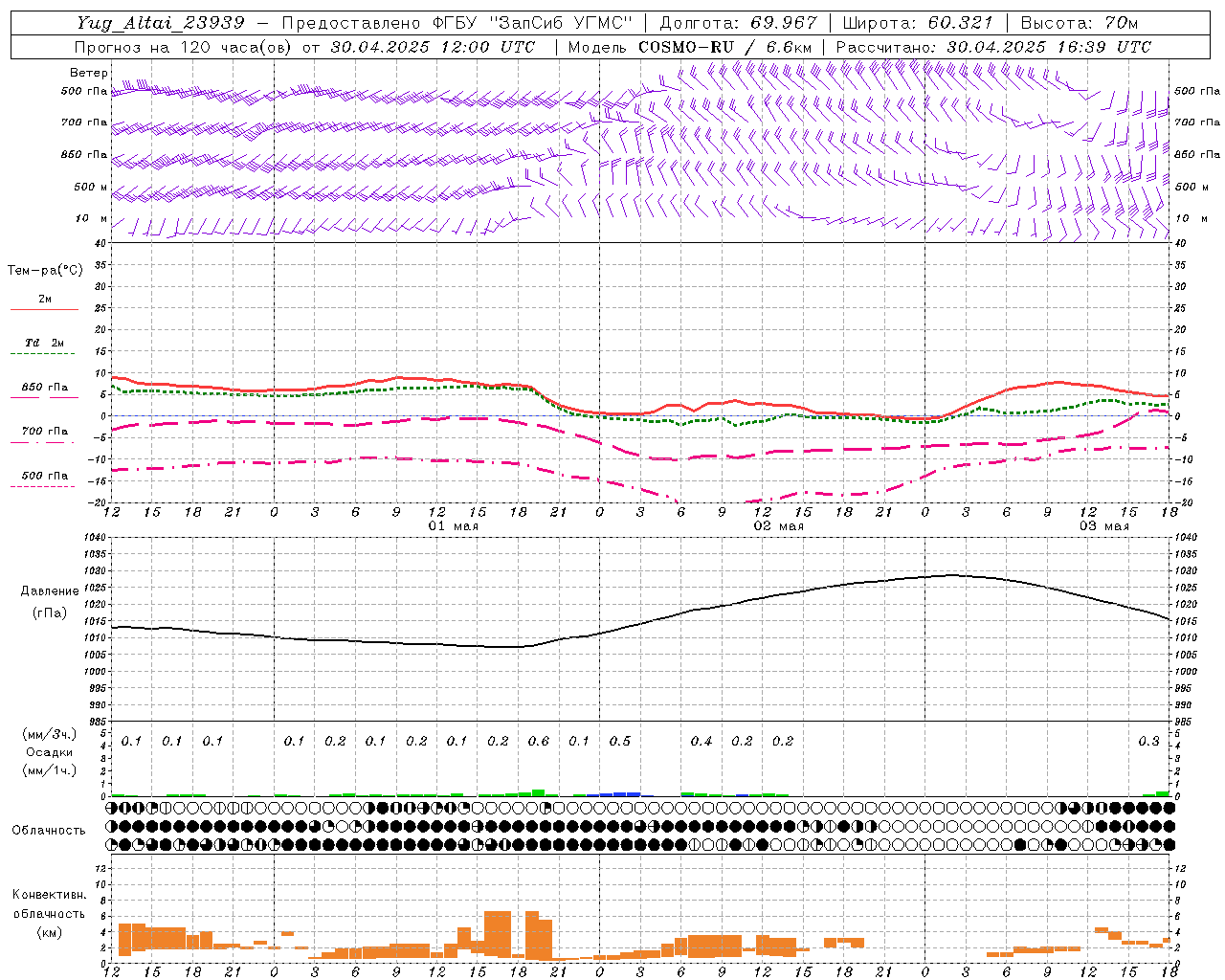Click the Ветер wind section label
Viewport: 1225px width, 980px height.
pos(89,73)
